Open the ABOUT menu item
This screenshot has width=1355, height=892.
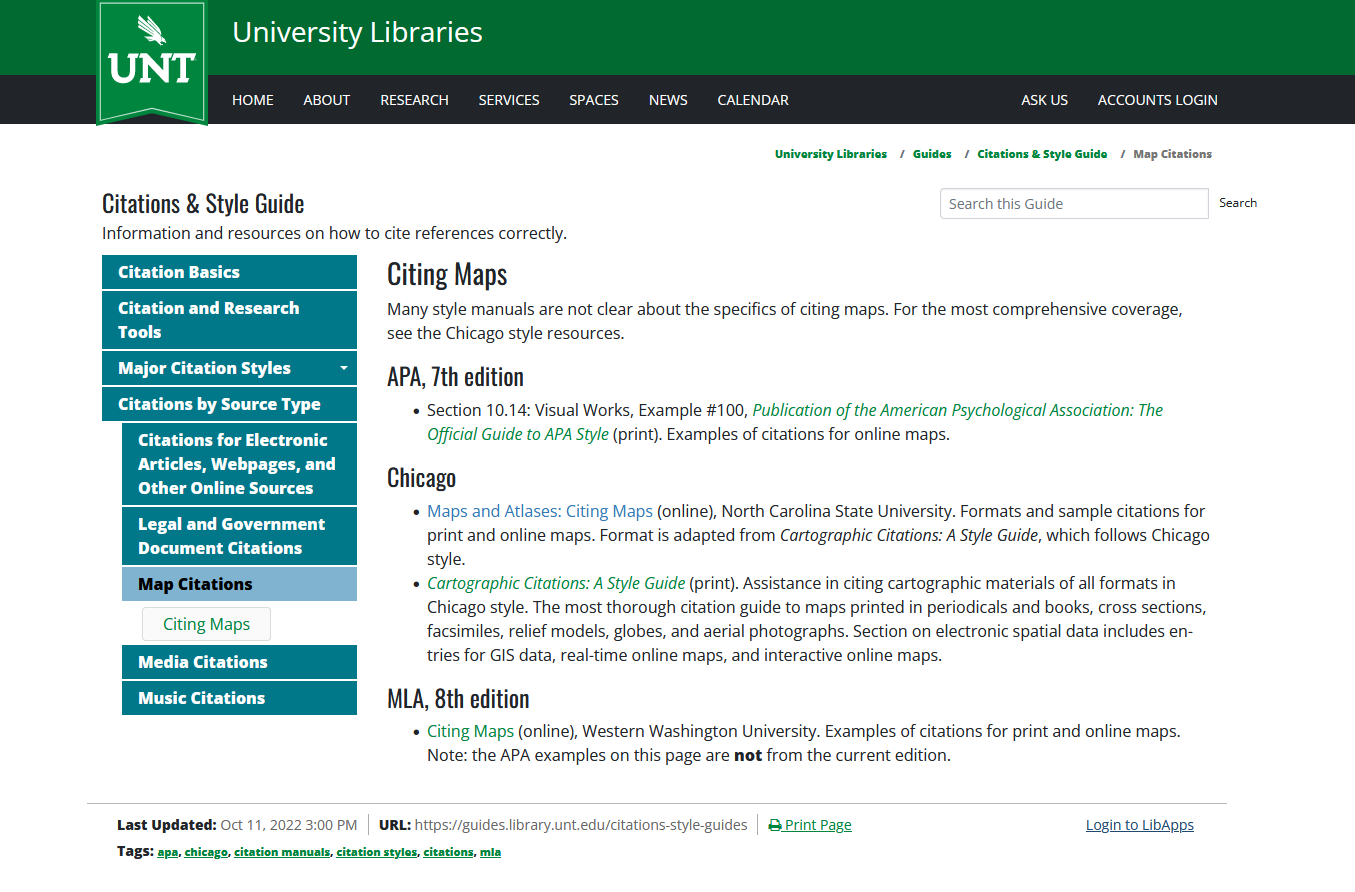(x=327, y=100)
